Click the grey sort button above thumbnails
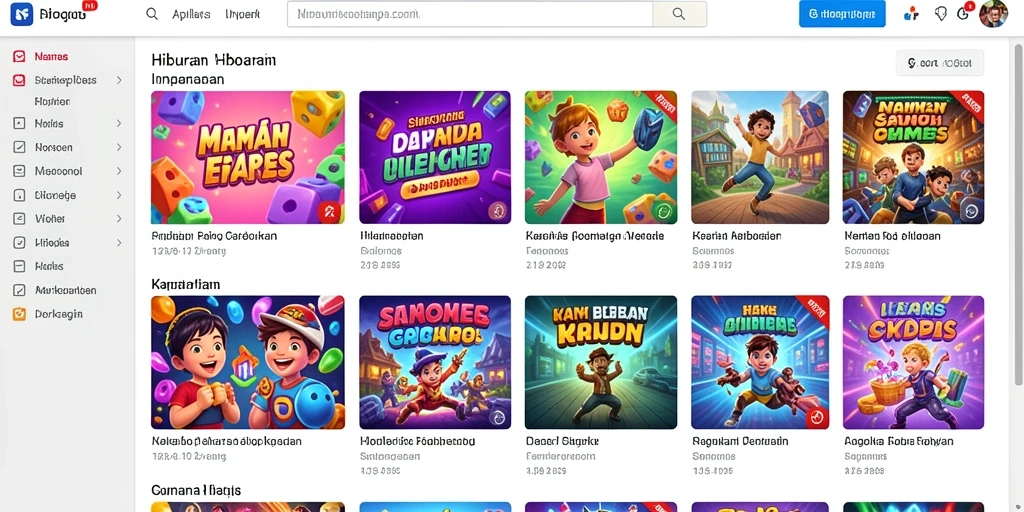1024x512 pixels. [940, 63]
